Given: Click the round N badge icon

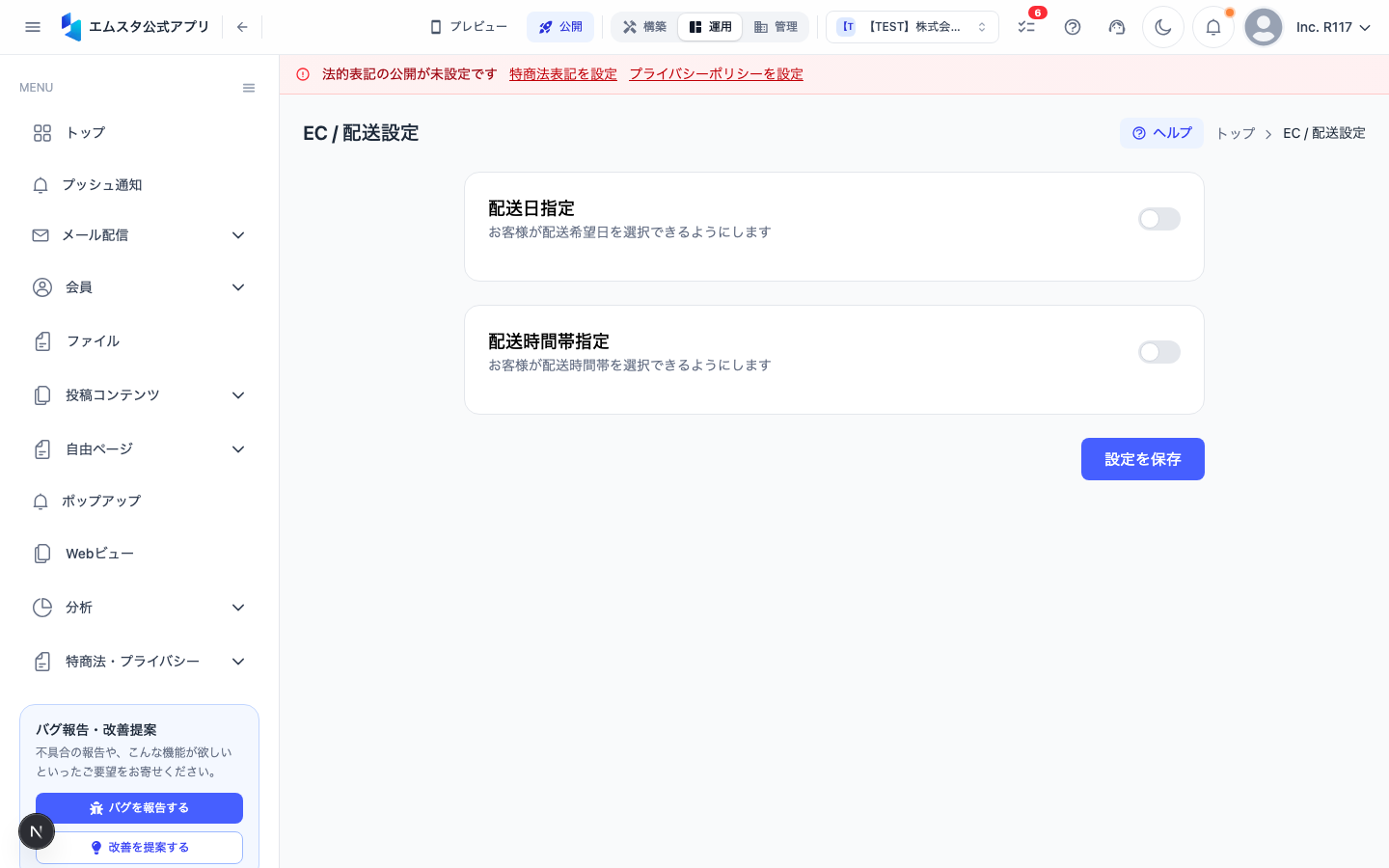Looking at the screenshot, I should click(x=37, y=831).
